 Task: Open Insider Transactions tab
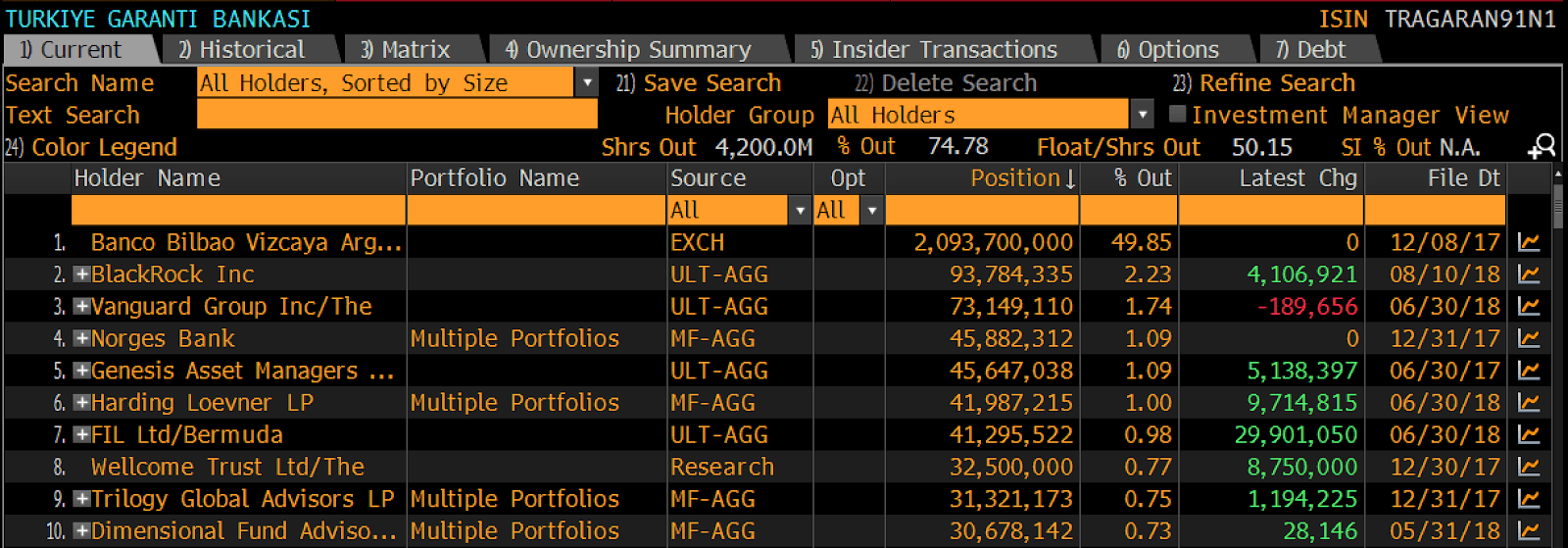click(943, 49)
